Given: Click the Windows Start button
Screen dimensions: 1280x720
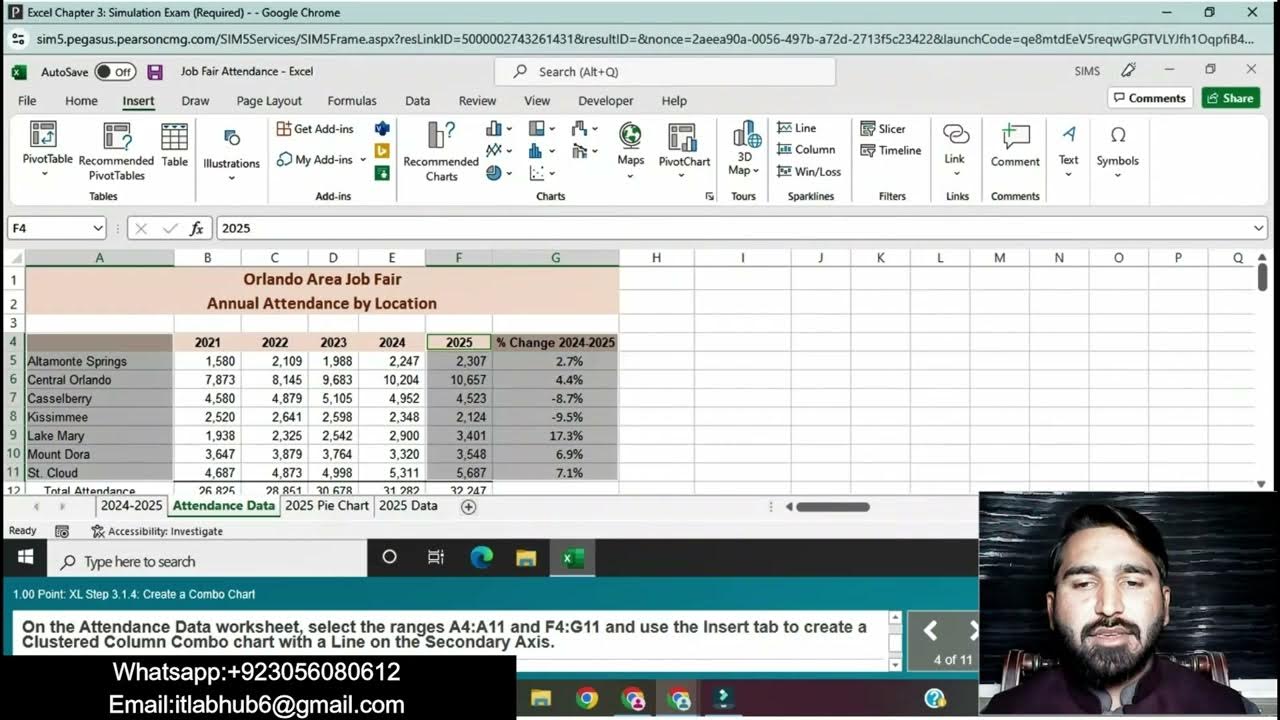Looking at the screenshot, I should [x=25, y=558].
